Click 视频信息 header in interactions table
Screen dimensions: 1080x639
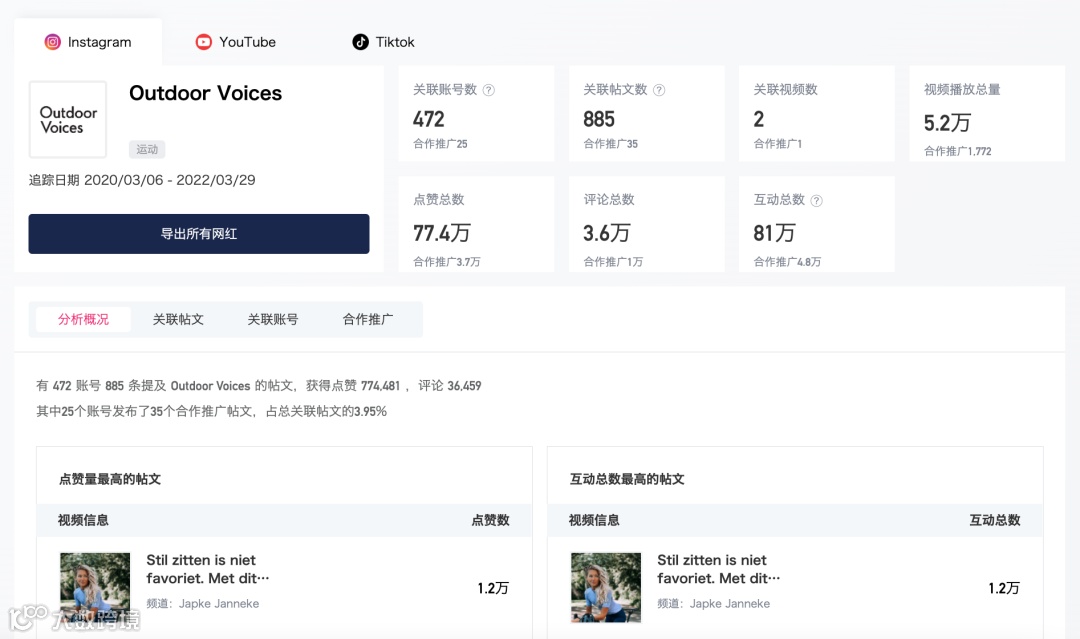point(594,521)
